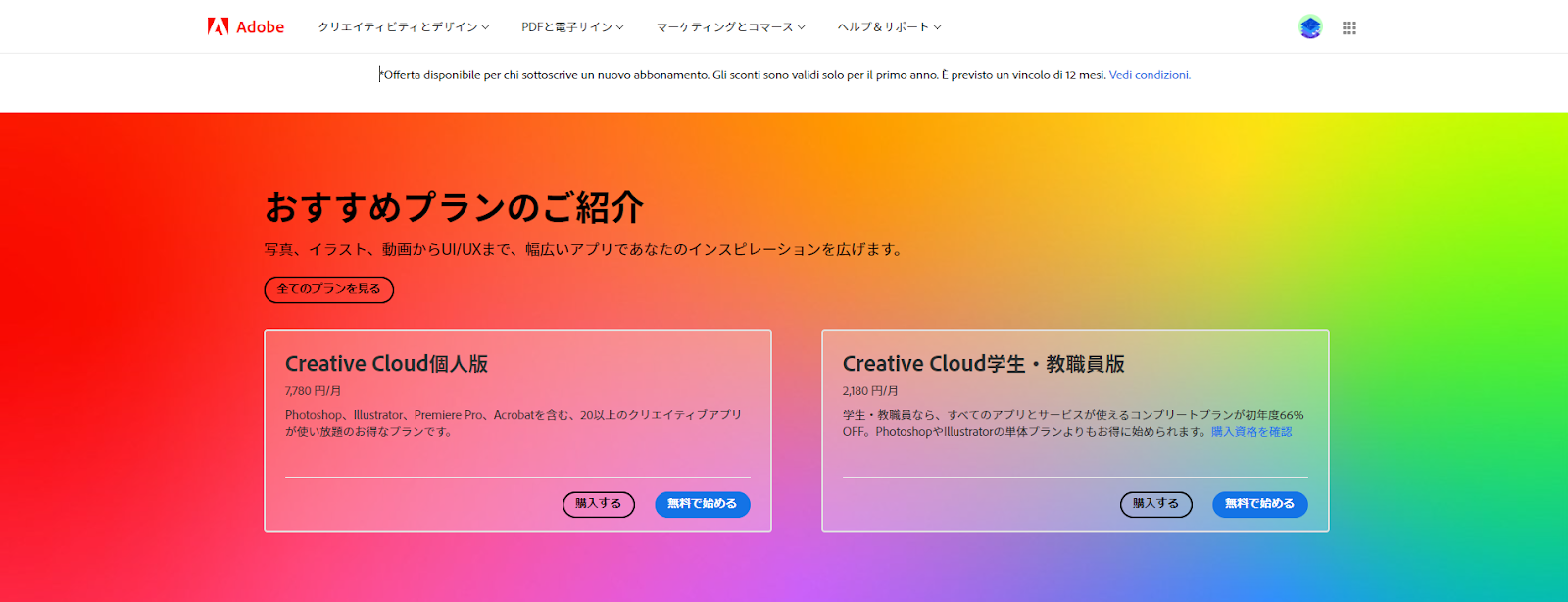Click the 写真、イラスト、動画 subtitle text

[584, 250]
